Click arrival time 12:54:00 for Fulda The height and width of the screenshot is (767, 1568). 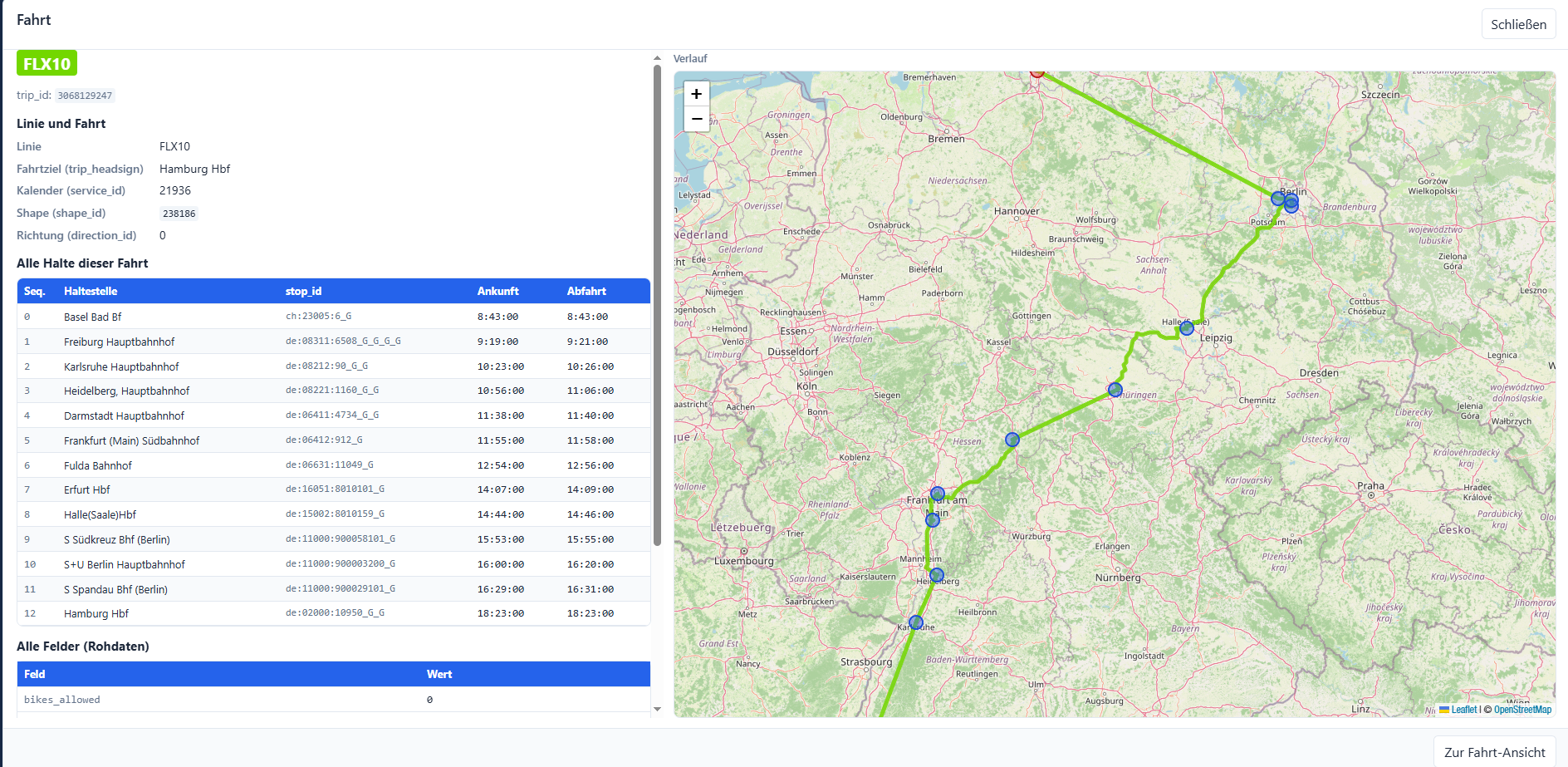pos(501,465)
